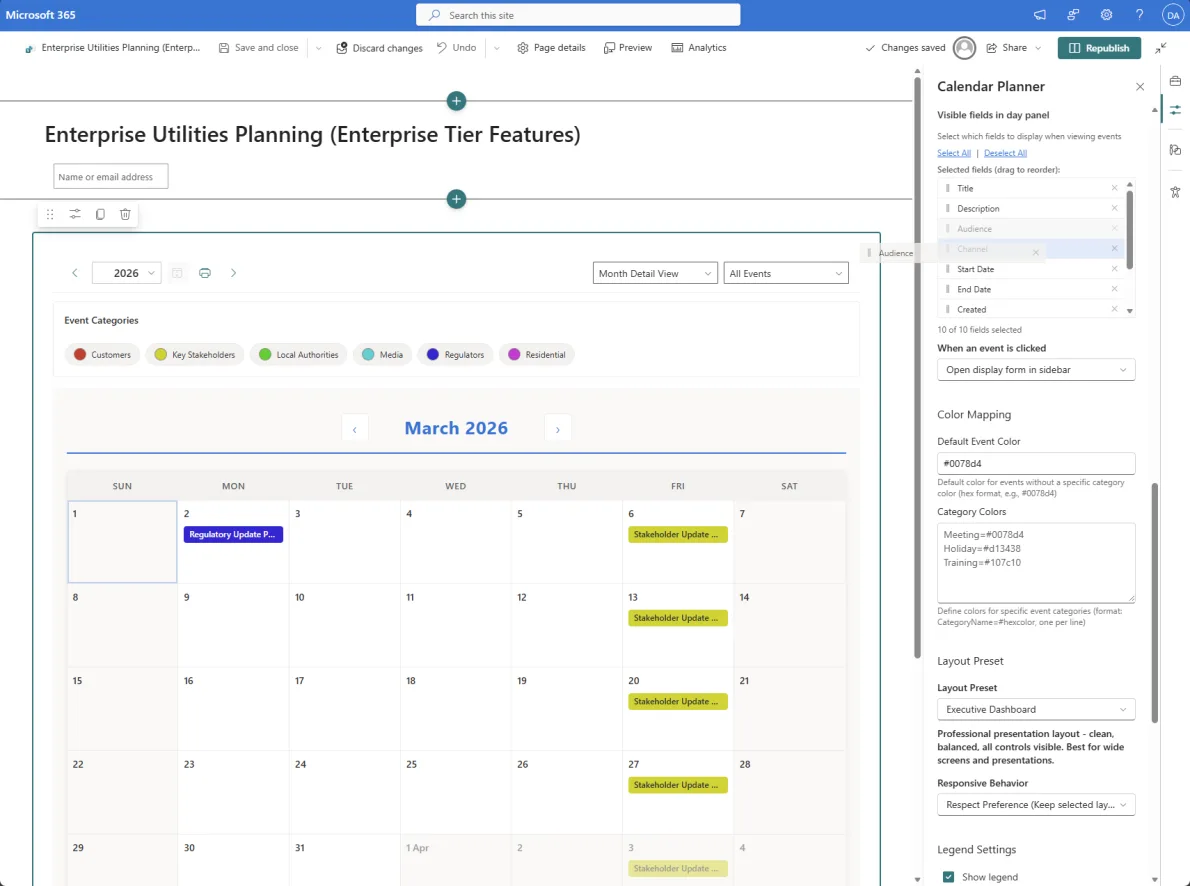
Task: Open the Month Detail View dropdown
Action: pos(654,272)
